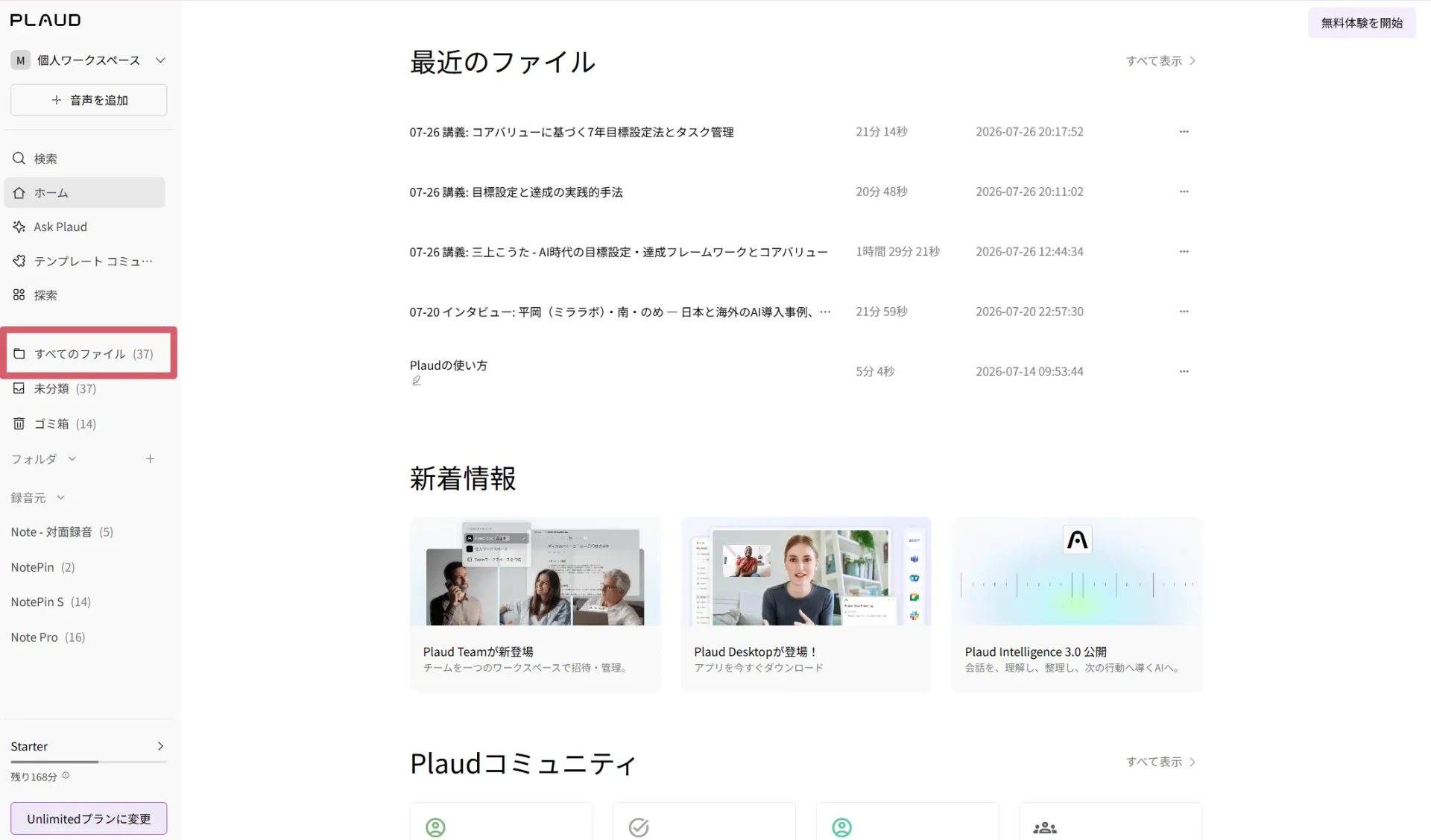Viewport: 1431px width, 840px height.
Task: Filter by Note Pro (16) source
Action: 48,637
